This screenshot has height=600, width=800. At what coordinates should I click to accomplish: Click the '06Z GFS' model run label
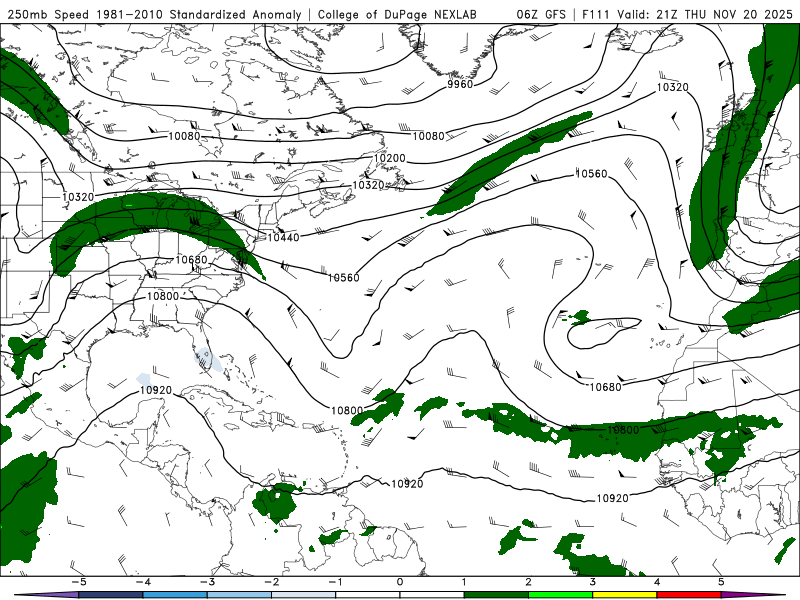tap(541, 14)
